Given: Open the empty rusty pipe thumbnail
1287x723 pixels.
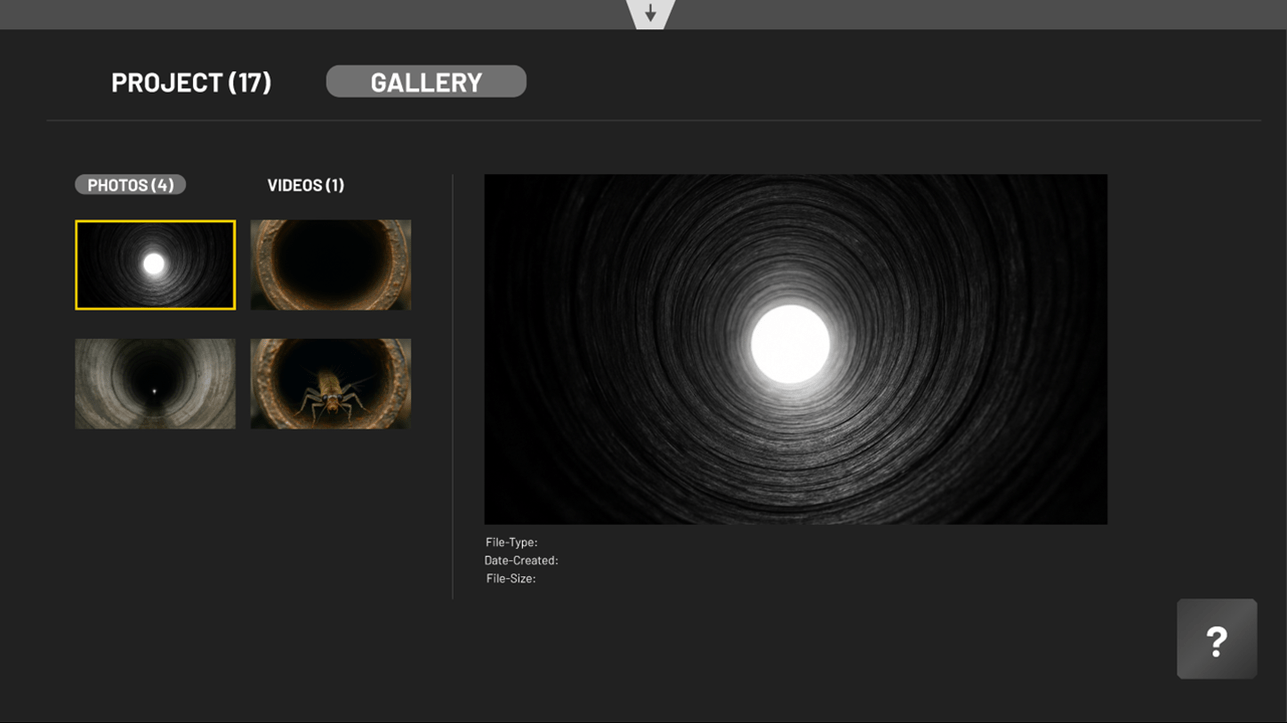Looking at the screenshot, I should tap(330, 265).
